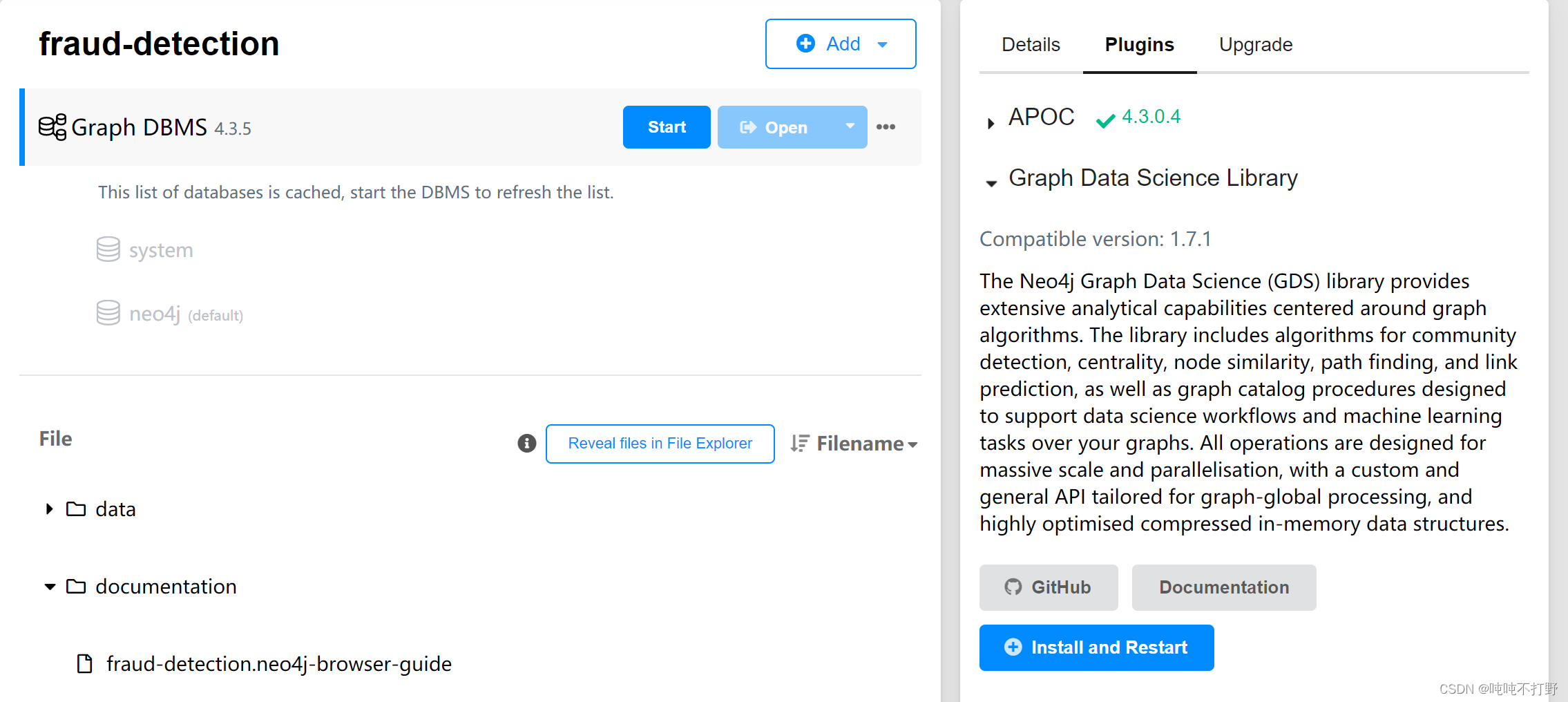The image size is (1568, 702).
Task: Switch to the Details tab
Action: 1031,45
